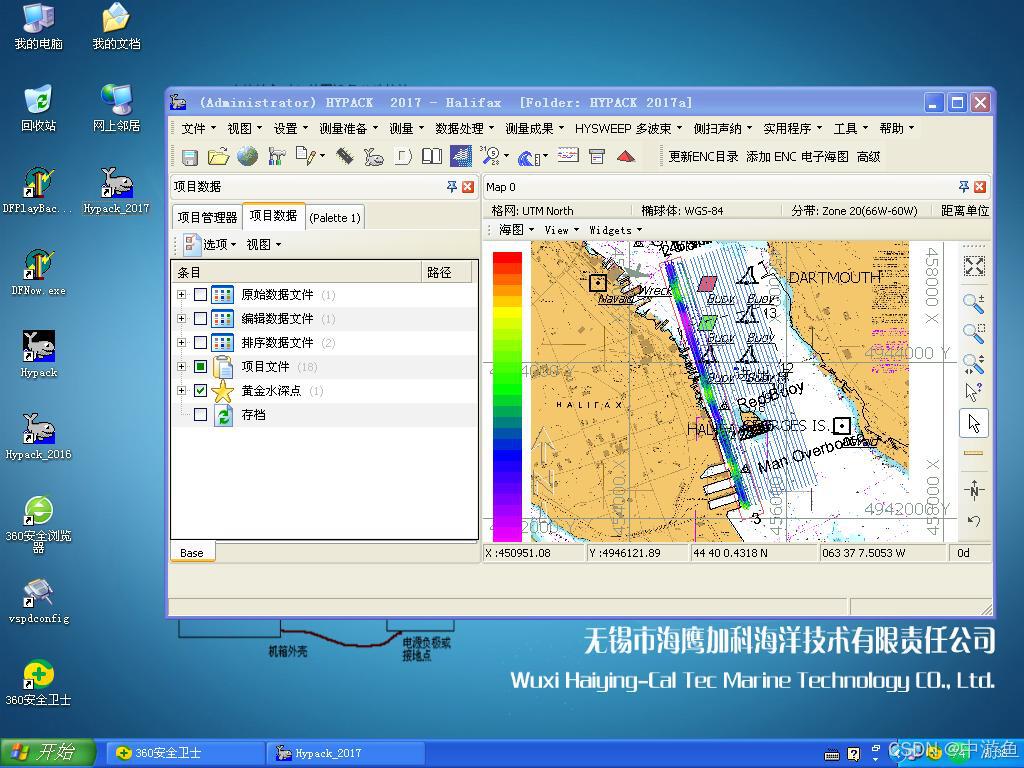Viewport: 1024px width, 768px height.
Task: Switch to the 项目管理器 tab
Action: tap(207, 217)
